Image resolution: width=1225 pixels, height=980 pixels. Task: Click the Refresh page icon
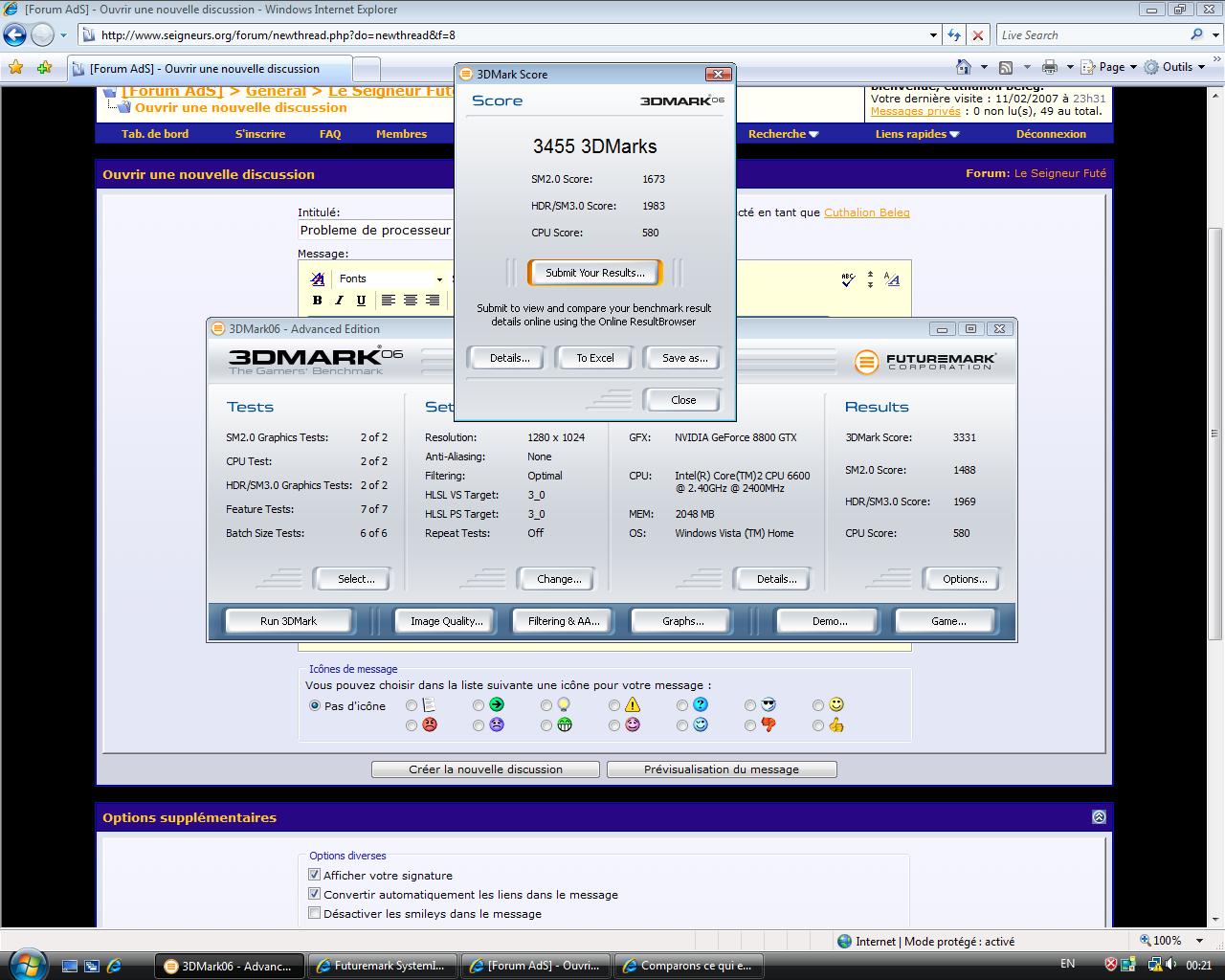(954, 35)
